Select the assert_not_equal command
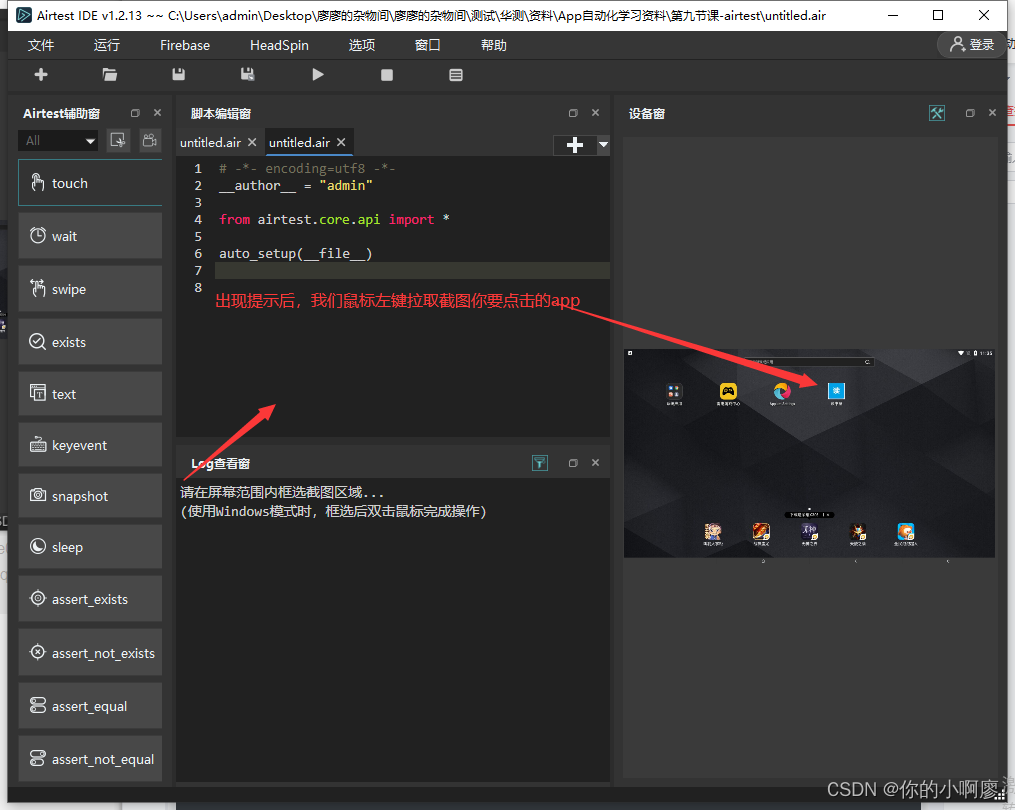This screenshot has height=810, width=1015. [90, 759]
